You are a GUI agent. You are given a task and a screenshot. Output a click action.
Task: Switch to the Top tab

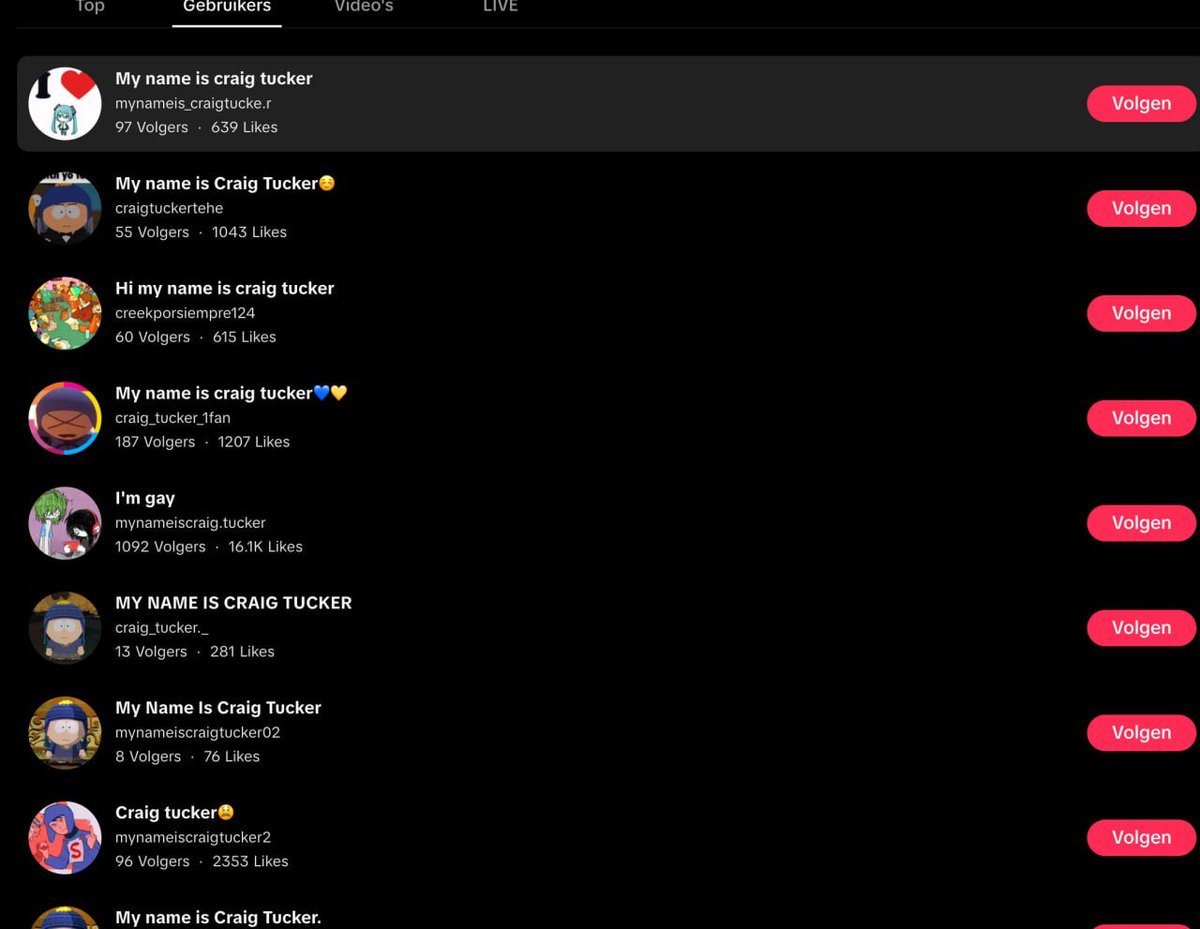point(90,7)
